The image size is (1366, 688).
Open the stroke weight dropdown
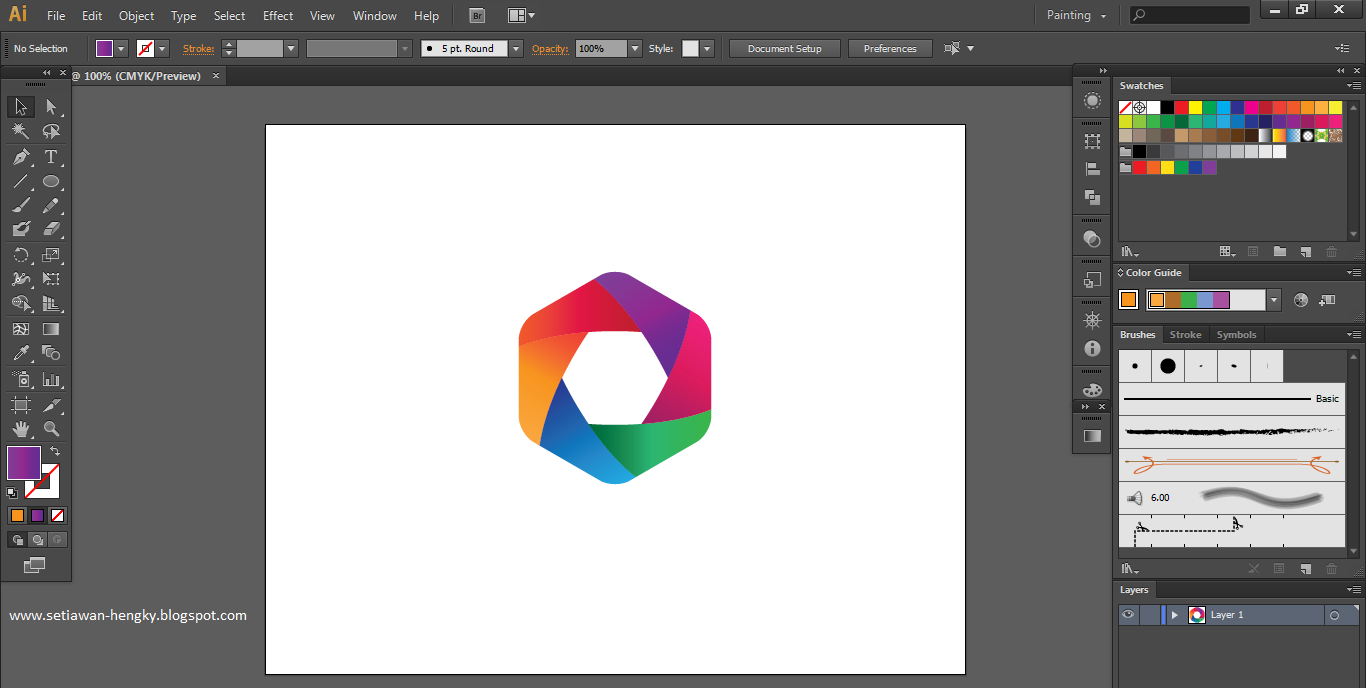pos(291,48)
